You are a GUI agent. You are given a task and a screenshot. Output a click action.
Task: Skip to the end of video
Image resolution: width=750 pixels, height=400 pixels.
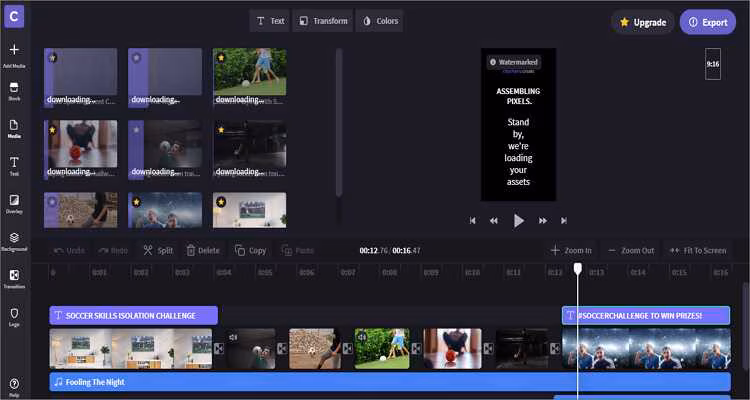click(x=563, y=221)
